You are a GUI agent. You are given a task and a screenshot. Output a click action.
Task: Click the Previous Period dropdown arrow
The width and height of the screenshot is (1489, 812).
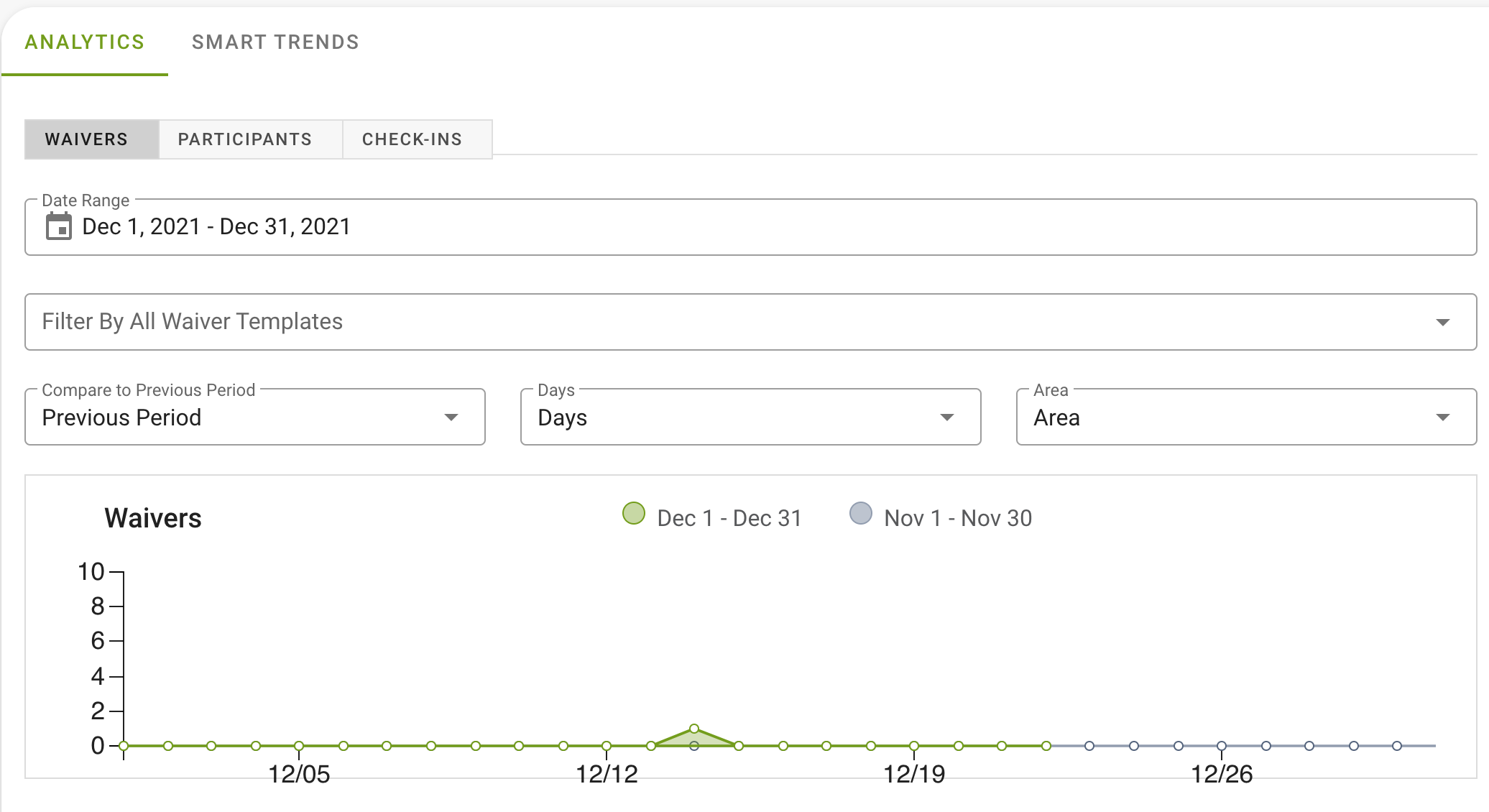pyautogui.click(x=451, y=417)
